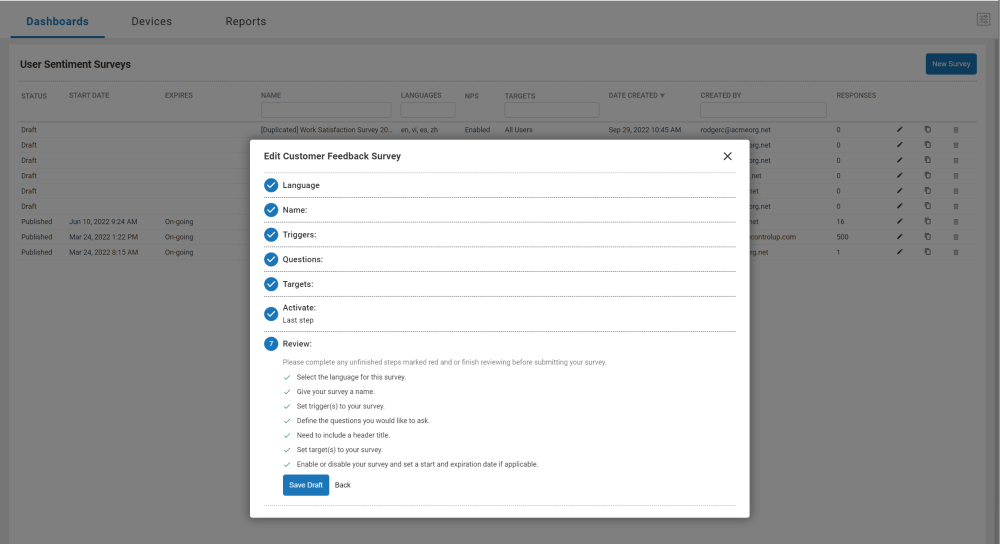Click the edit pencil for the Sep 29, 2022 survey
The width and height of the screenshot is (1000, 544).
coord(900,129)
